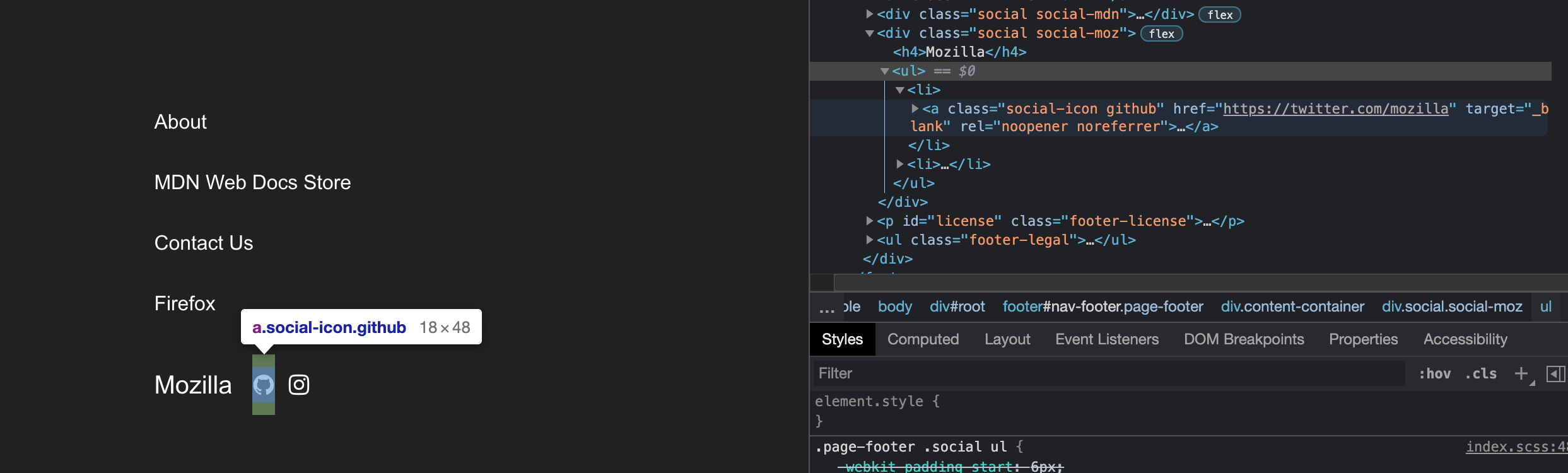Image resolution: width=1568 pixels, height=473 pixels.
Task: Expand the social-mdn div node
Action: [x=870, y=14]
